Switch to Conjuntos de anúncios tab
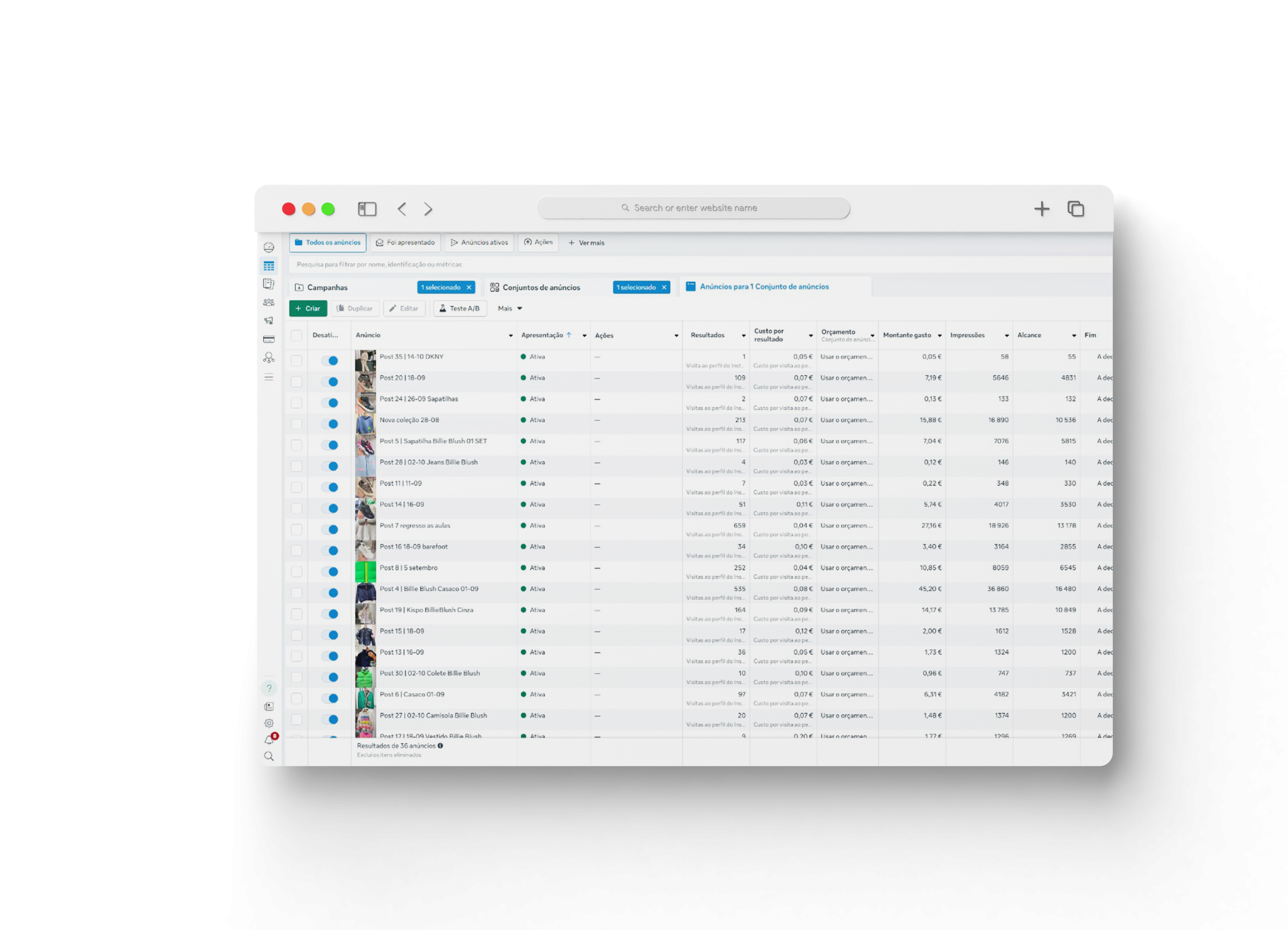The image size is (1288, 930). click(x=541, y=287)
